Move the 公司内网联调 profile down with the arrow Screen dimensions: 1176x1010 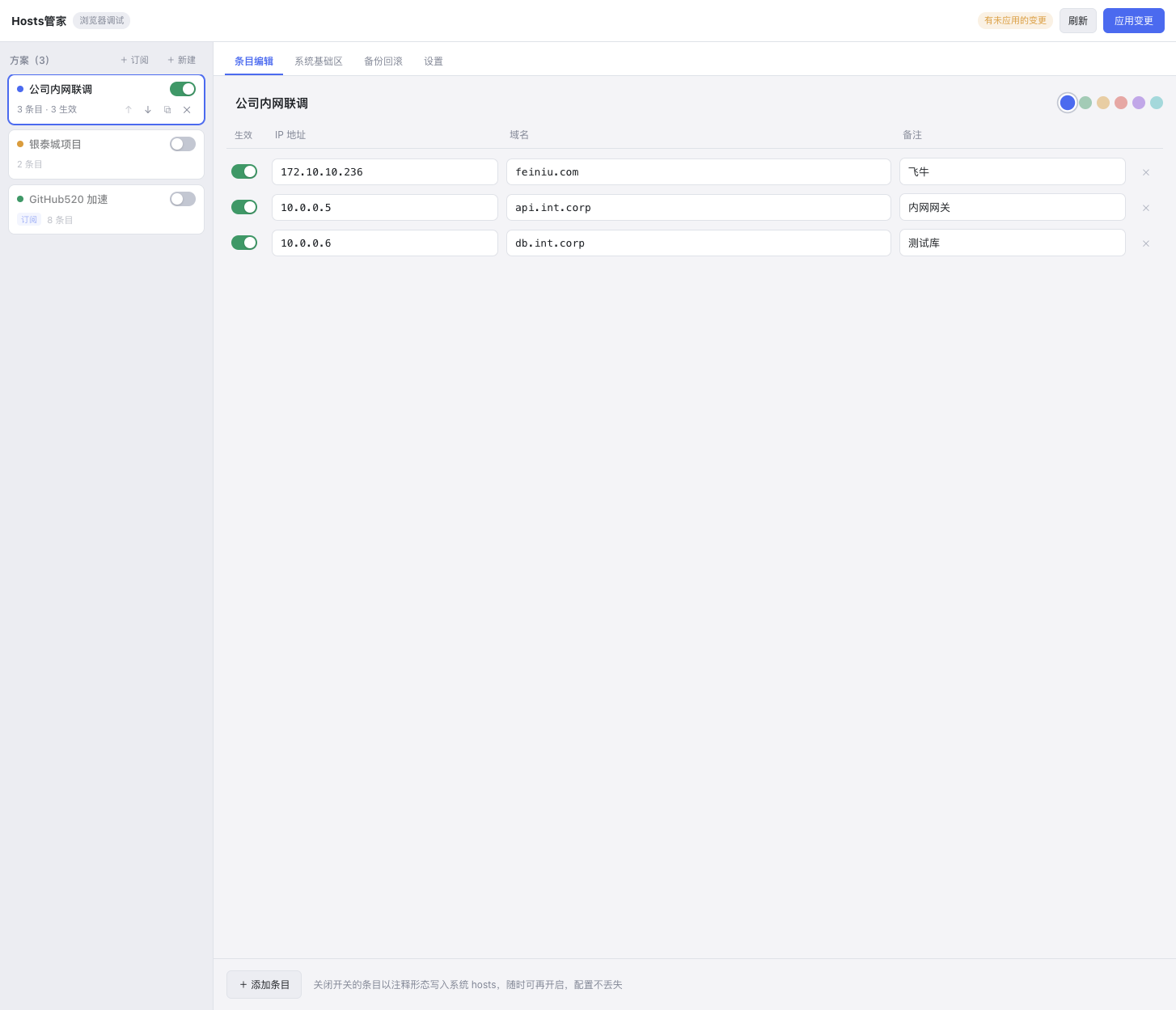(x=148, y=110)
